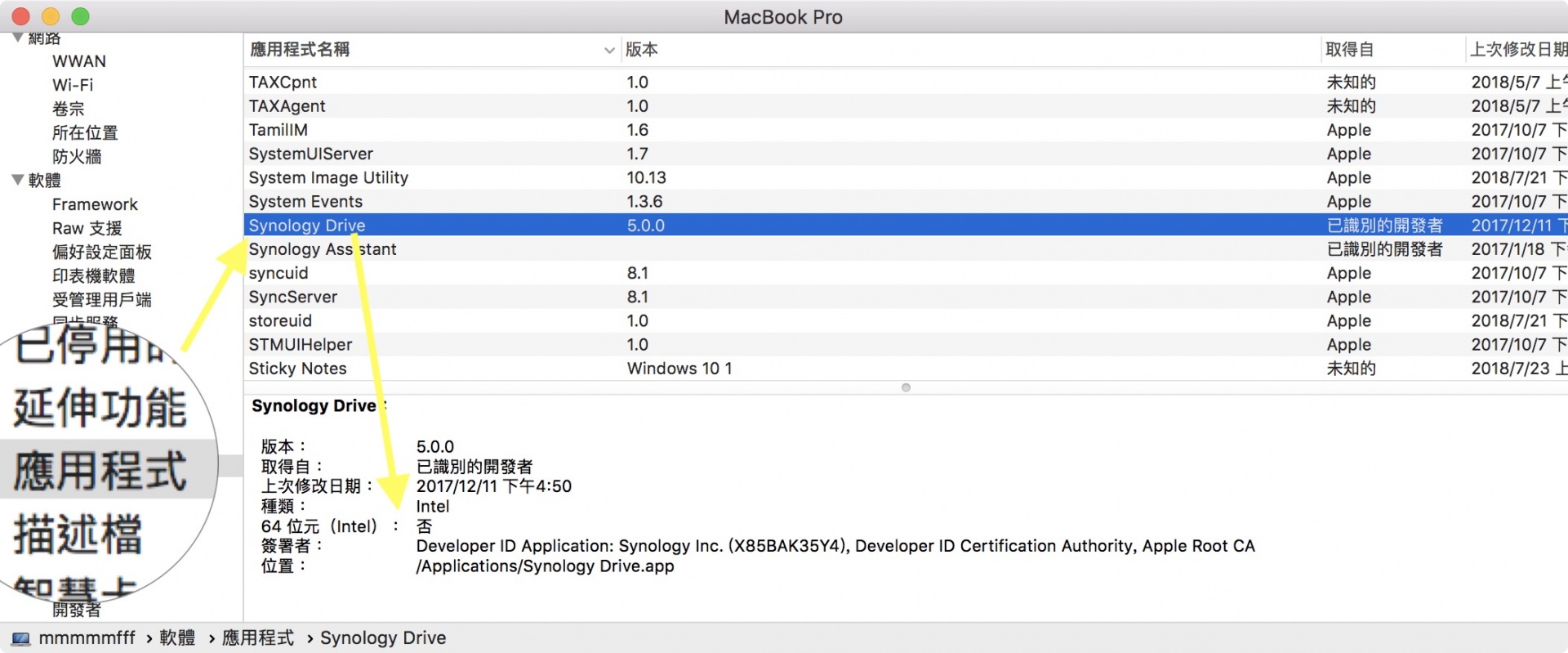Viewport: 1568px width, 653px height.
Task: Click the green zoom window button
Action: (80, 16)
